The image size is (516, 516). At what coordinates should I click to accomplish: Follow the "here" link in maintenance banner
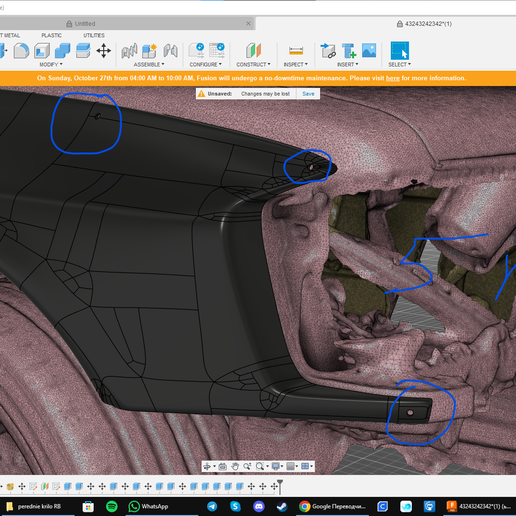(393, 78)
